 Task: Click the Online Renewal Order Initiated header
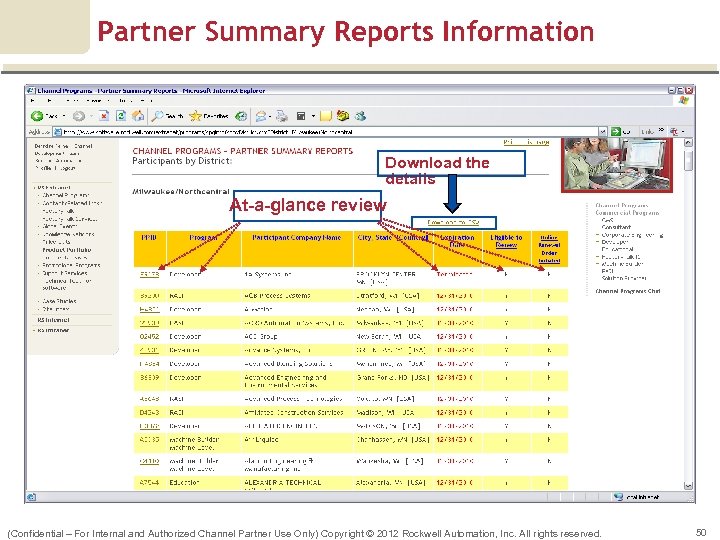tap(549, 249)
